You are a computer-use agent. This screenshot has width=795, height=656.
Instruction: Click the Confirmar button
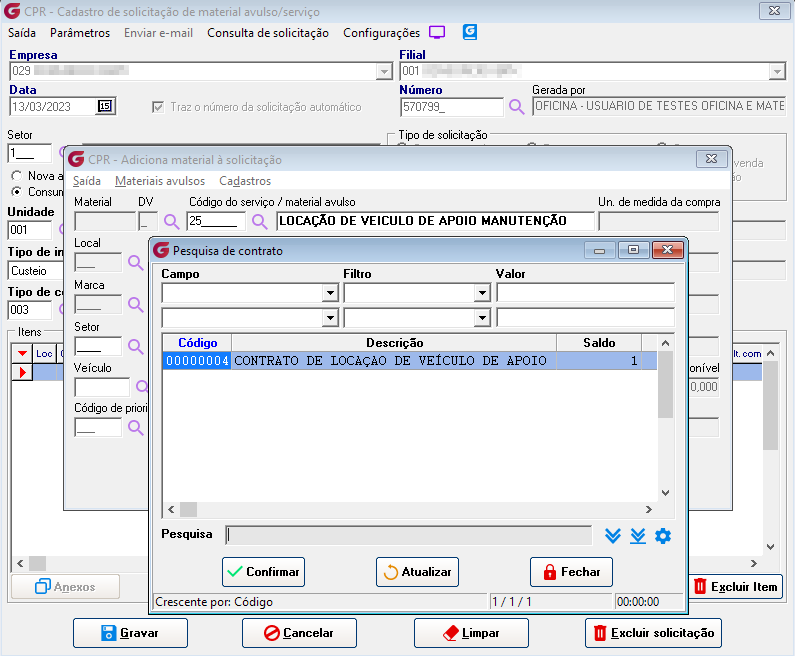click(263, 572)
